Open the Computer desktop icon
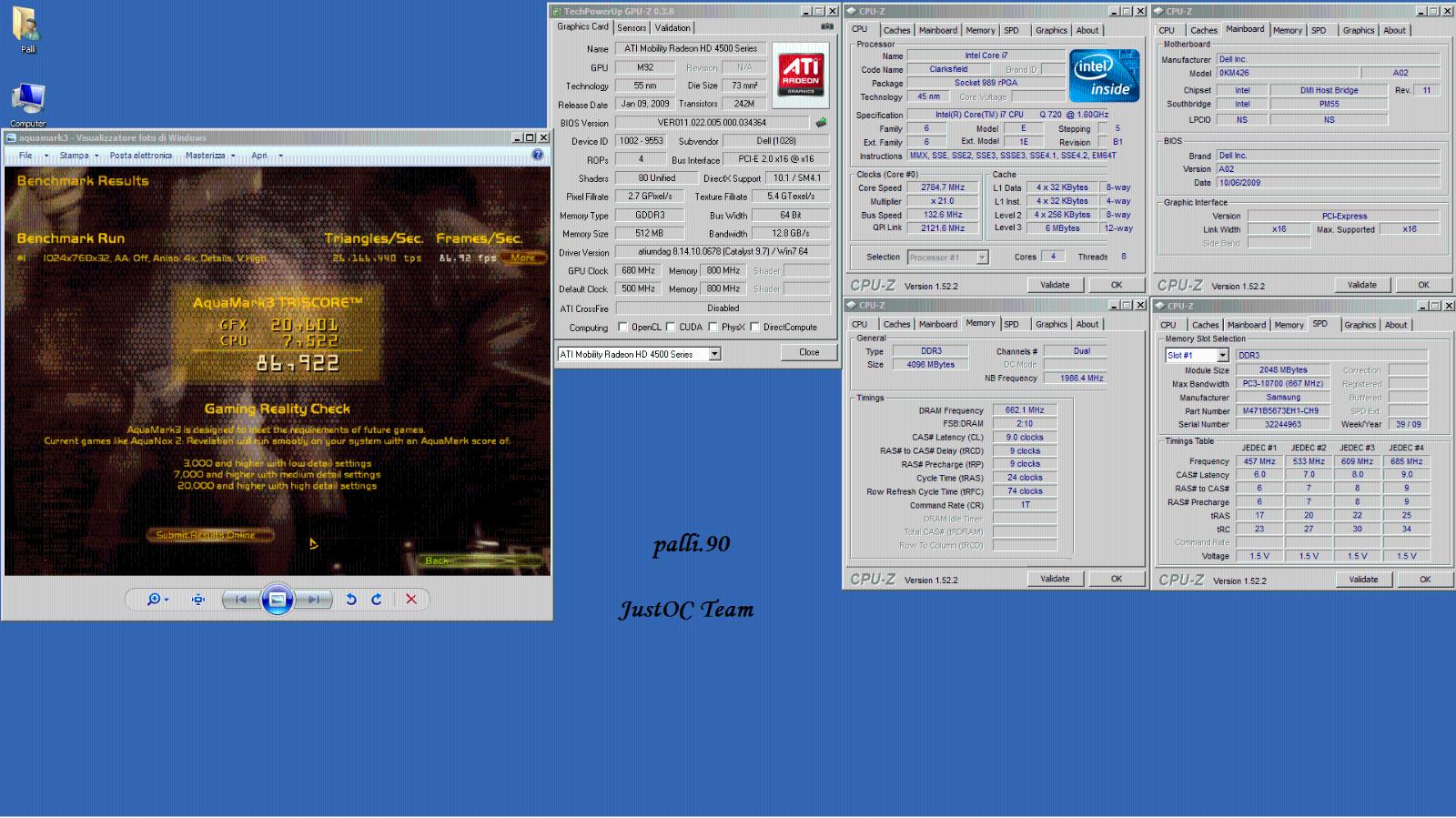Viewport: 1456px width, 818px height. click(27, 106)
